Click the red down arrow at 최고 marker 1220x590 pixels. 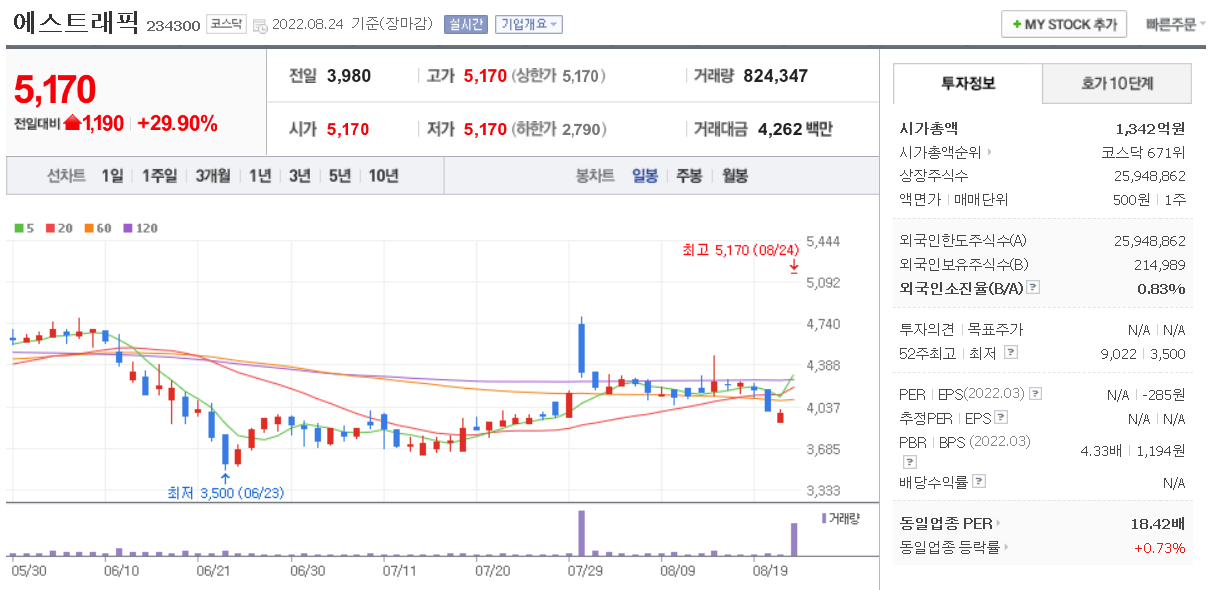point(793,266)
